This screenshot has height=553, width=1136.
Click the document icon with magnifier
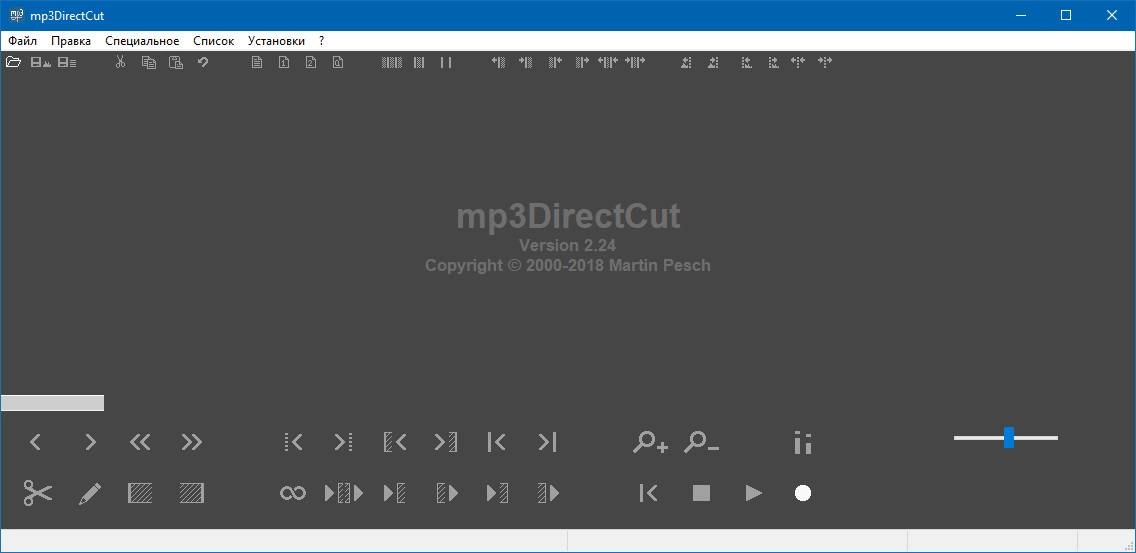338,62
